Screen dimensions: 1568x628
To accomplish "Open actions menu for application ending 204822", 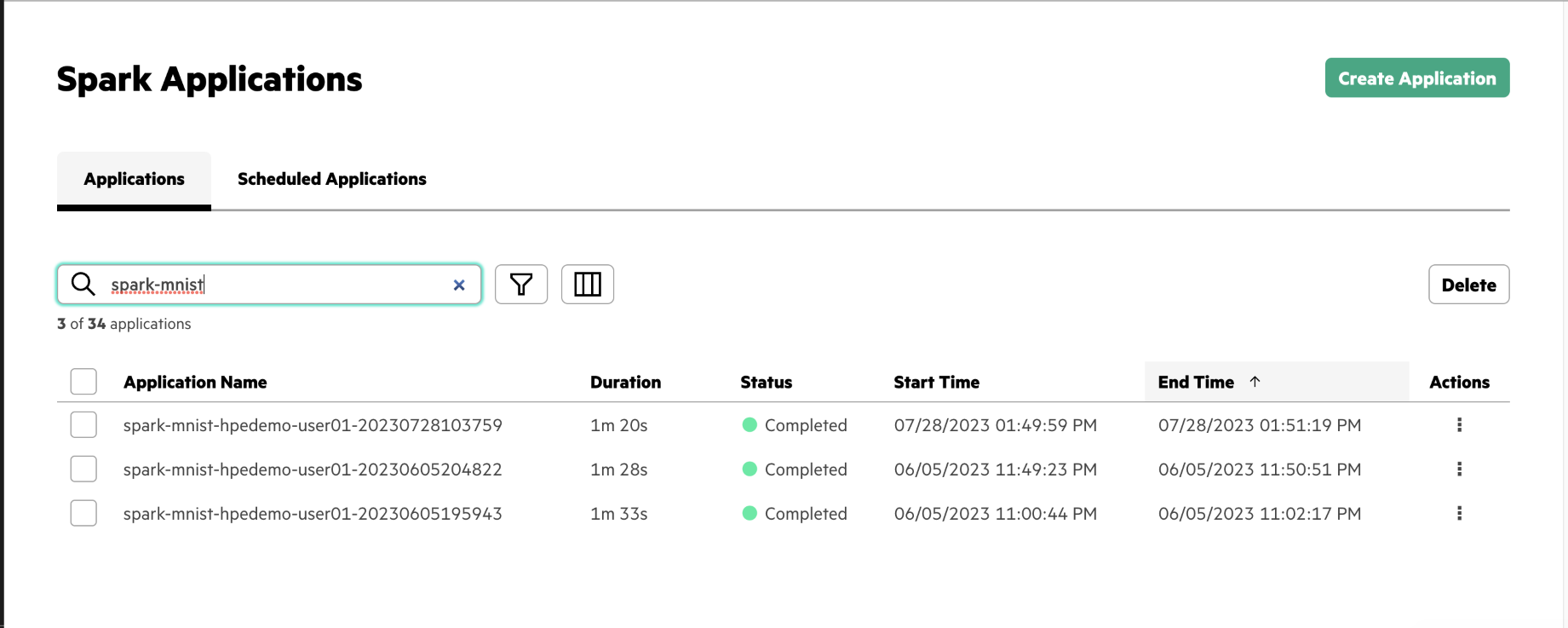I will (x=1459, y=469).
